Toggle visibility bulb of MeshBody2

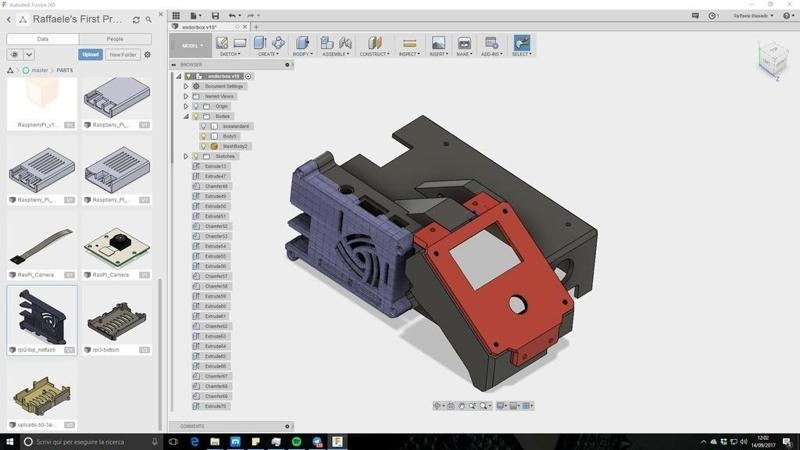pos(204,146)
